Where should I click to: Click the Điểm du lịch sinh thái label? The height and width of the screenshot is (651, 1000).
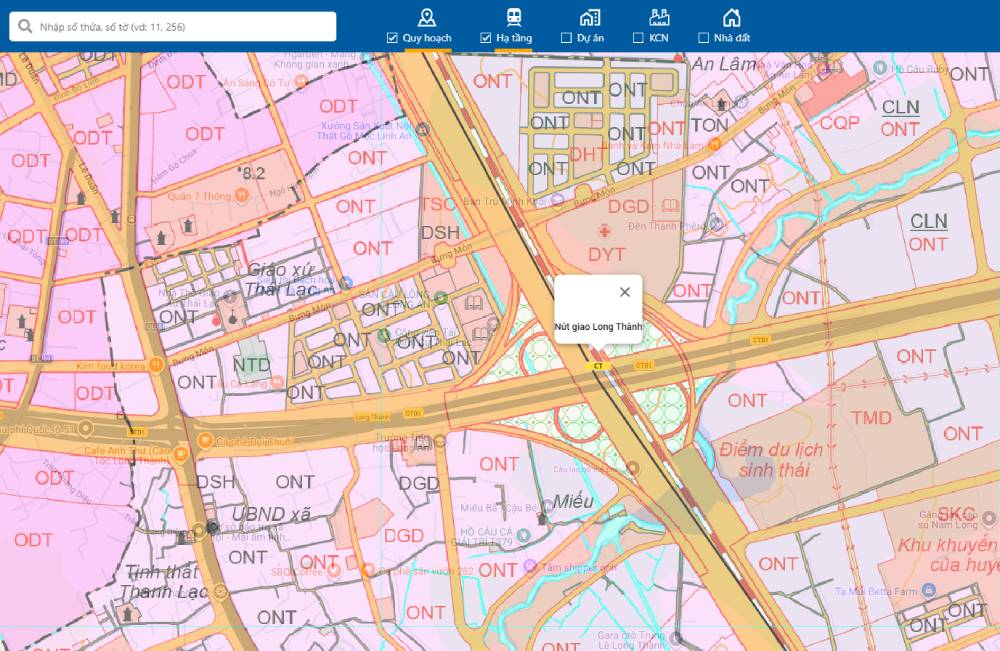click(769, 459)
